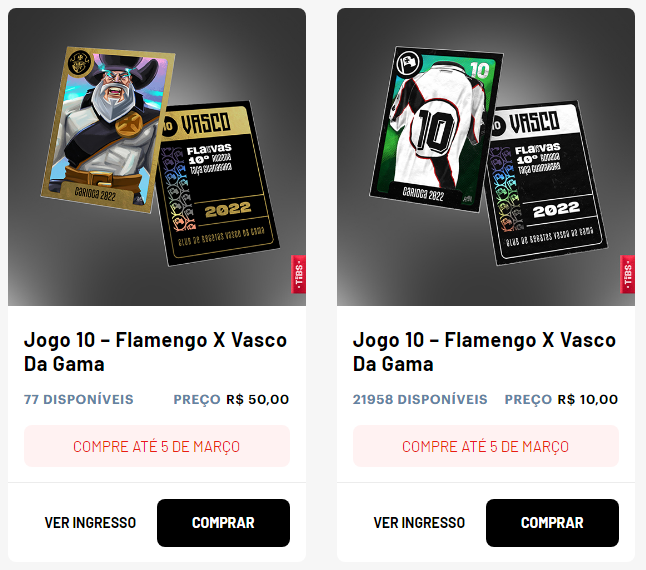The width and height of the screenshot is (646, 570).
Task: Click the 77 DISPONÍVEIS text
Action: click(79, 399)
